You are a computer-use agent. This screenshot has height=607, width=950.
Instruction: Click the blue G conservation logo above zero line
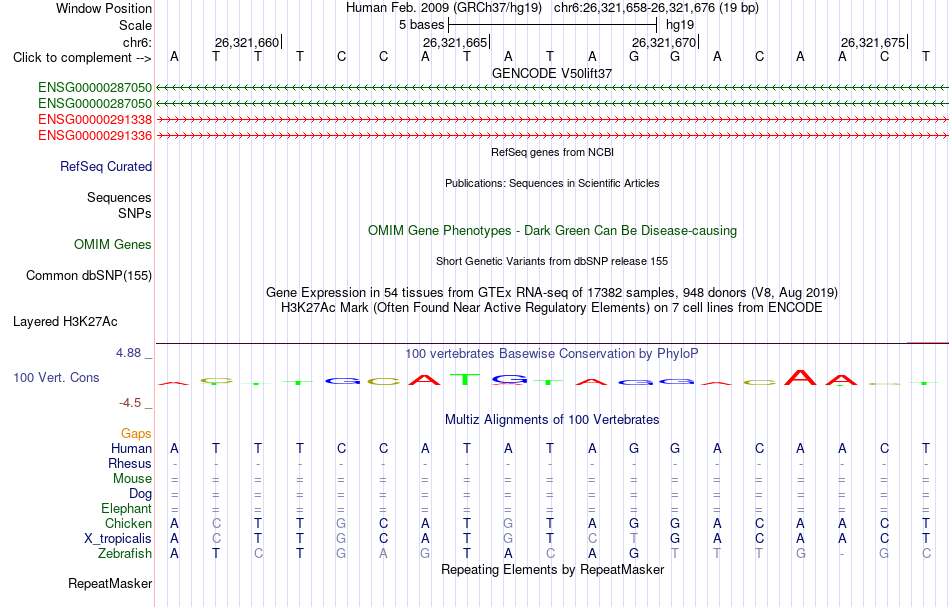(509, 380)
